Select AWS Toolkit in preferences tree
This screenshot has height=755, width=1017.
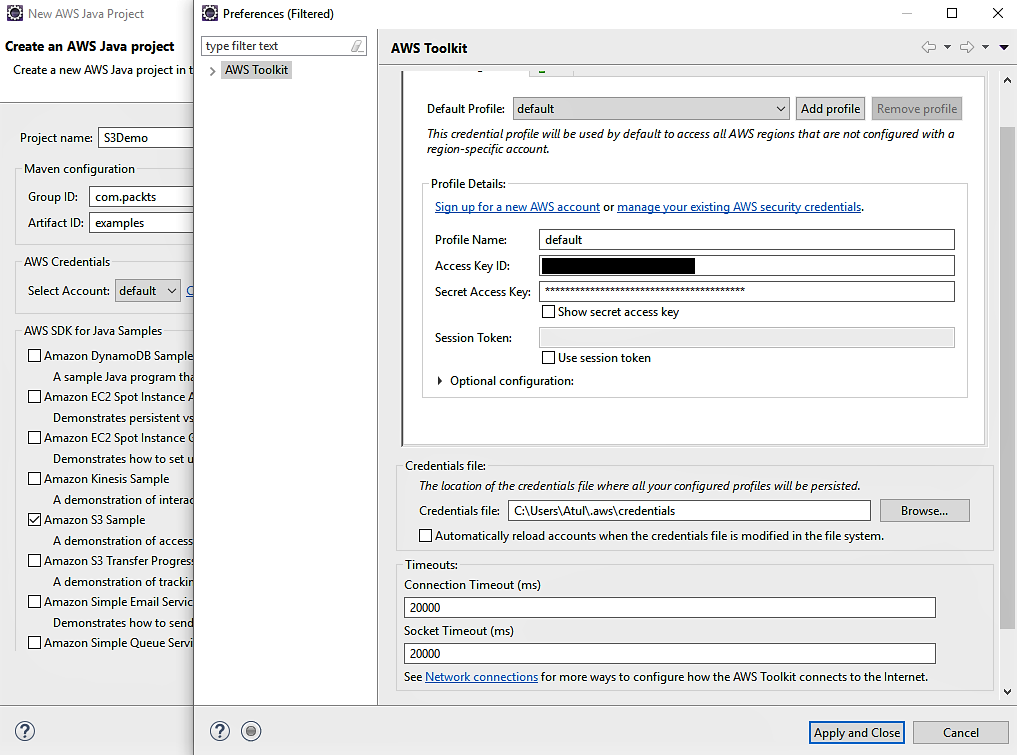tap(256, 70)
